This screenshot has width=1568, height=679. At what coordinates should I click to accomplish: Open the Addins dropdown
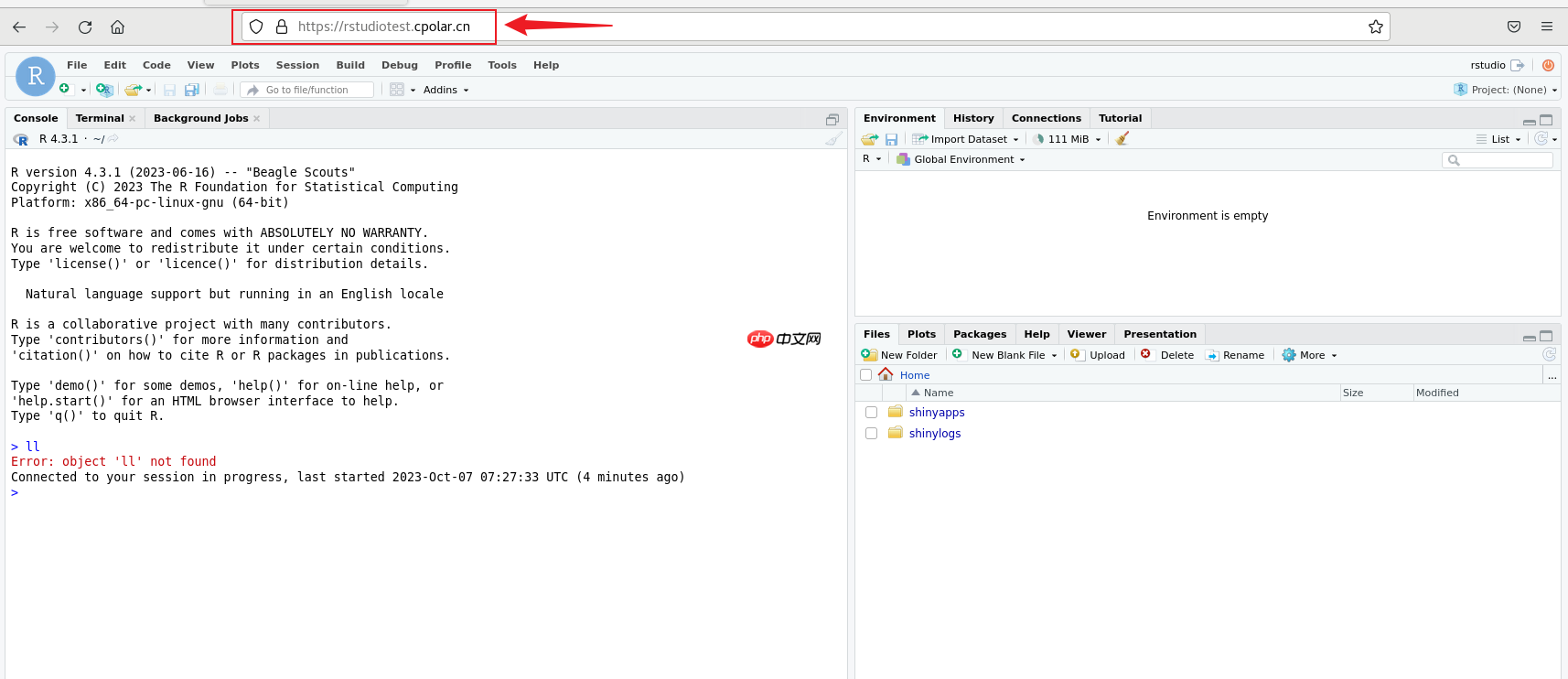(x=446, y=90)
